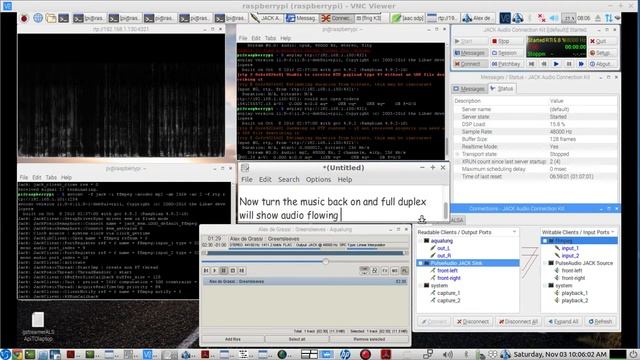Click Add files in Aqualung playlist
The width and height of the screenshot is (640, 360).
click(x=233, y=339)
